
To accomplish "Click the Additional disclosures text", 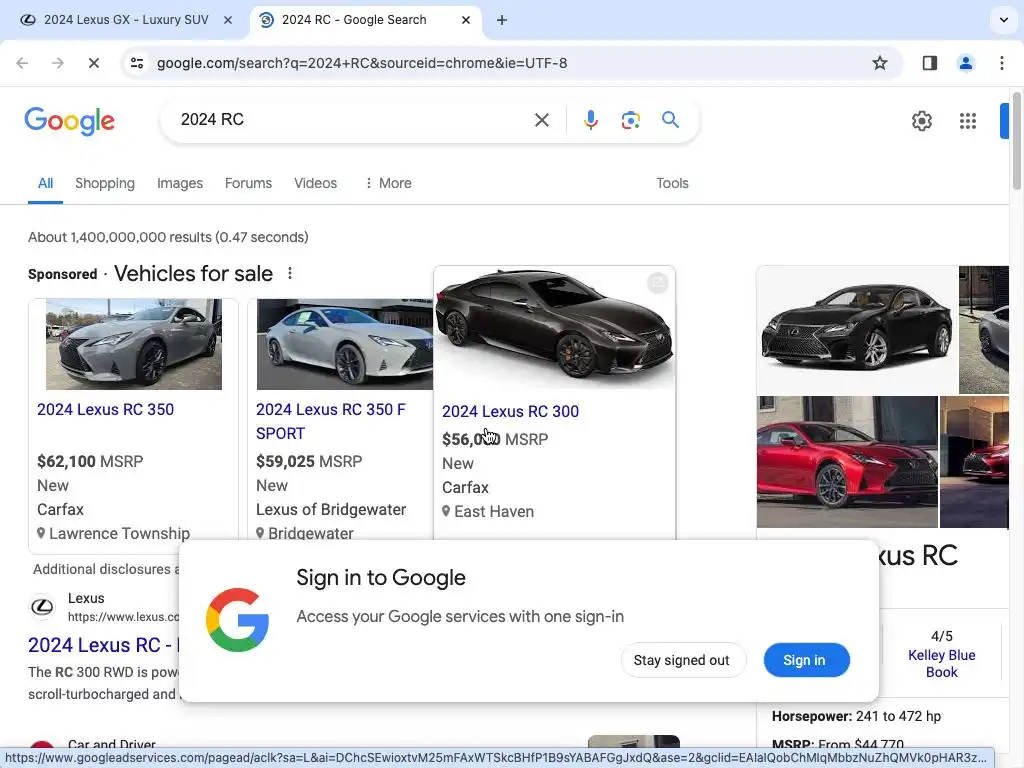I will [x=106, y=569].
